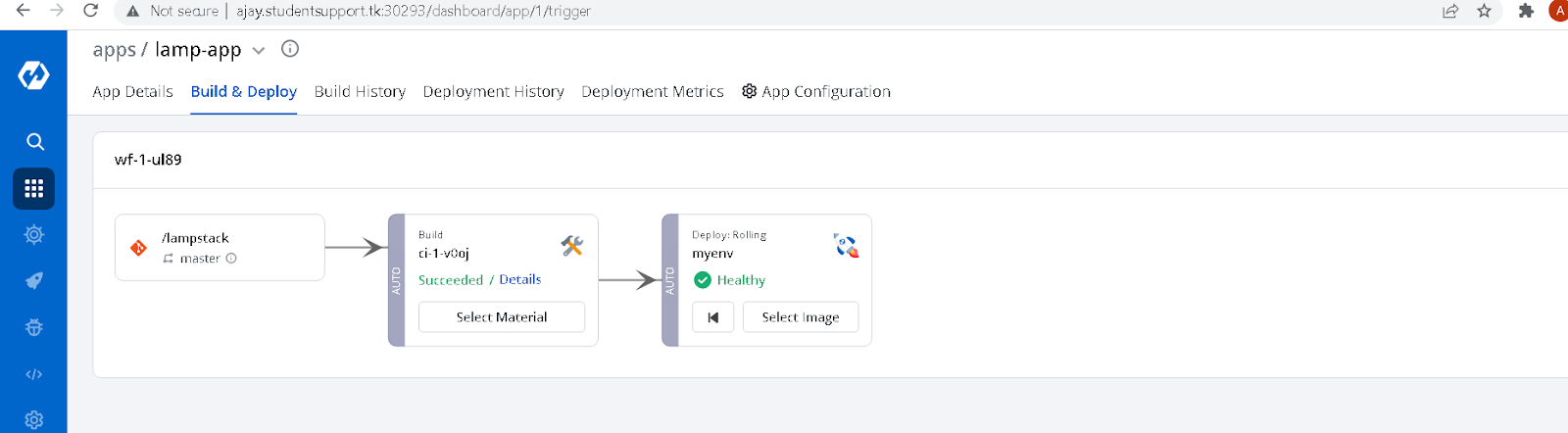Open the Deployment Metrics tab
This screenshot has height=433, width=1568.
pos(652,91)
